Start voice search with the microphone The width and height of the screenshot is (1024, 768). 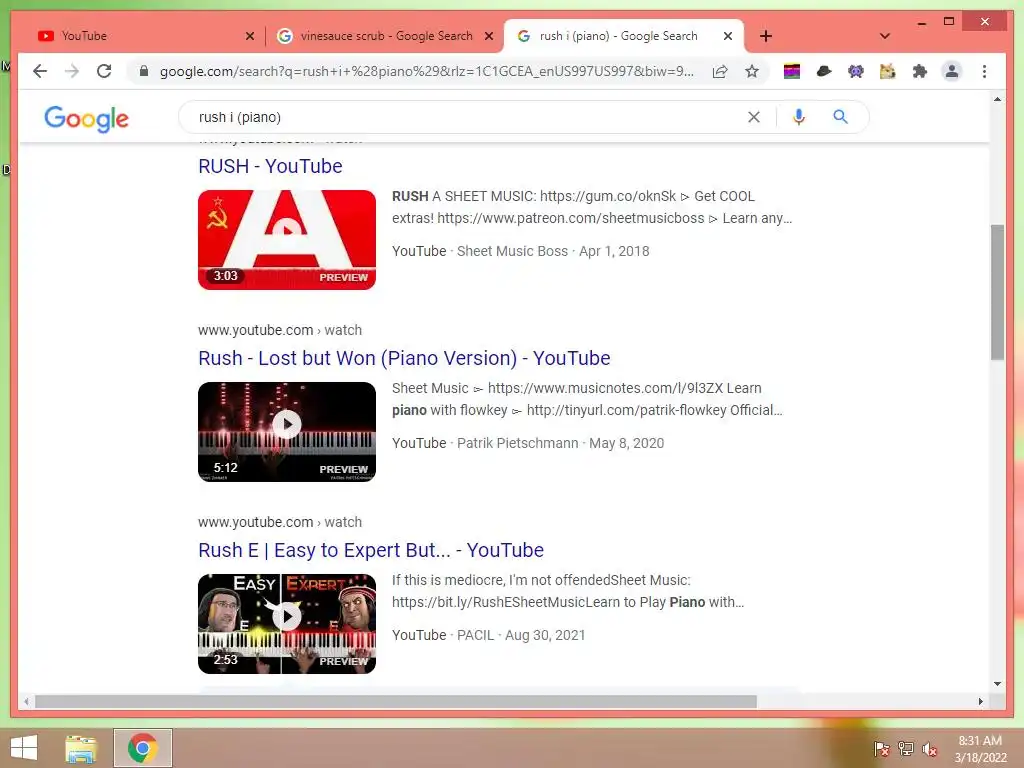[799, 117]
